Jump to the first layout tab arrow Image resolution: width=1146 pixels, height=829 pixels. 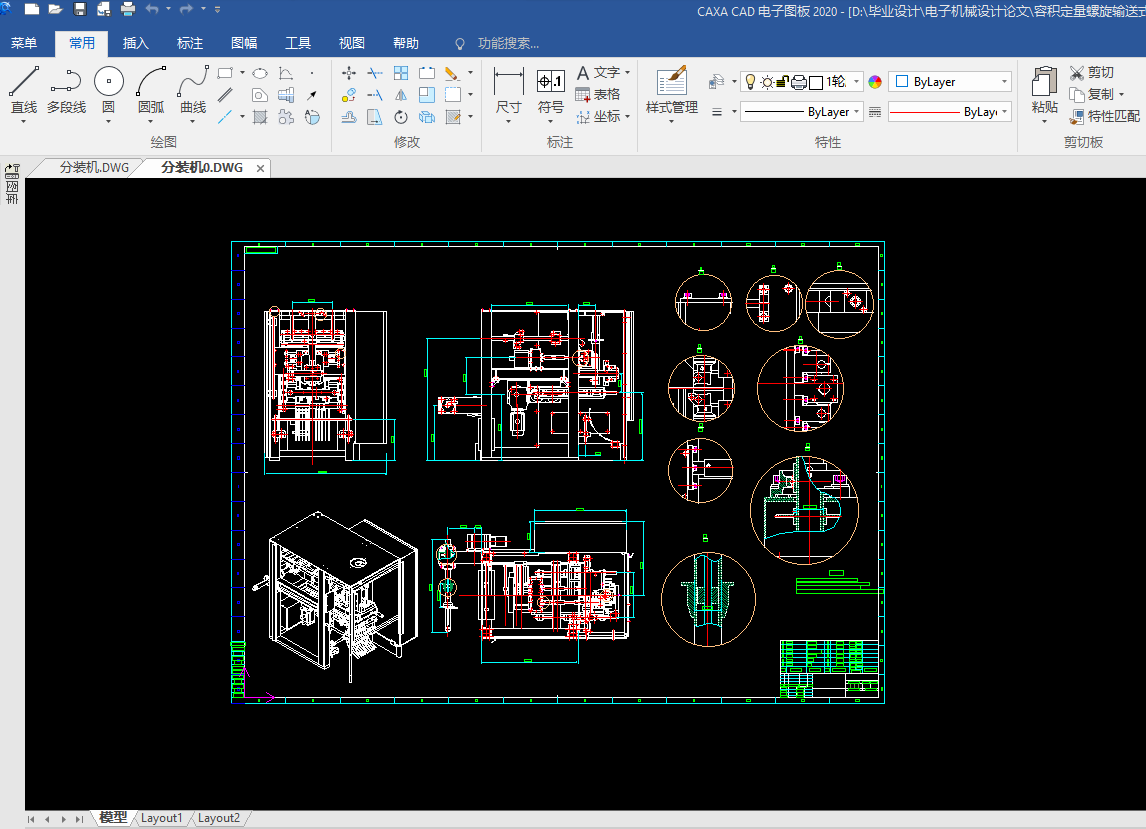click(31, 819)
